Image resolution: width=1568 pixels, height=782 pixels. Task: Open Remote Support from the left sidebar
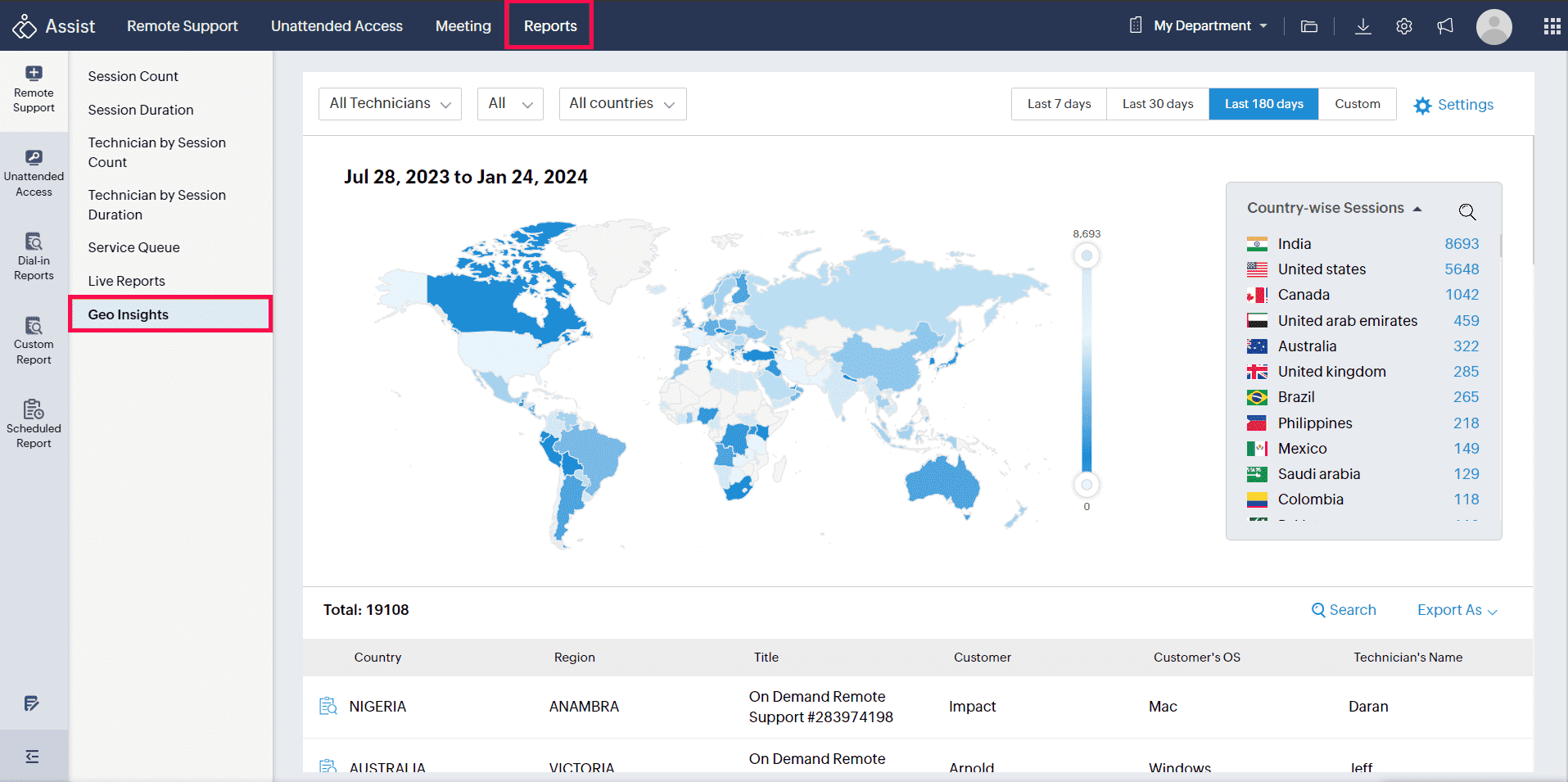[x=34, y=90]
